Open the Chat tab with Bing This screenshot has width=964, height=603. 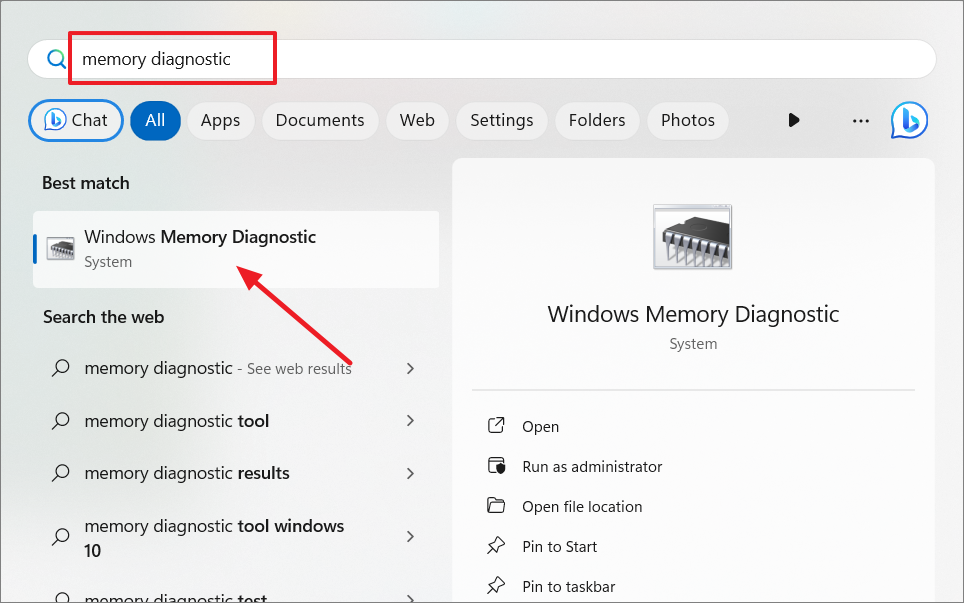coord(76,120)
